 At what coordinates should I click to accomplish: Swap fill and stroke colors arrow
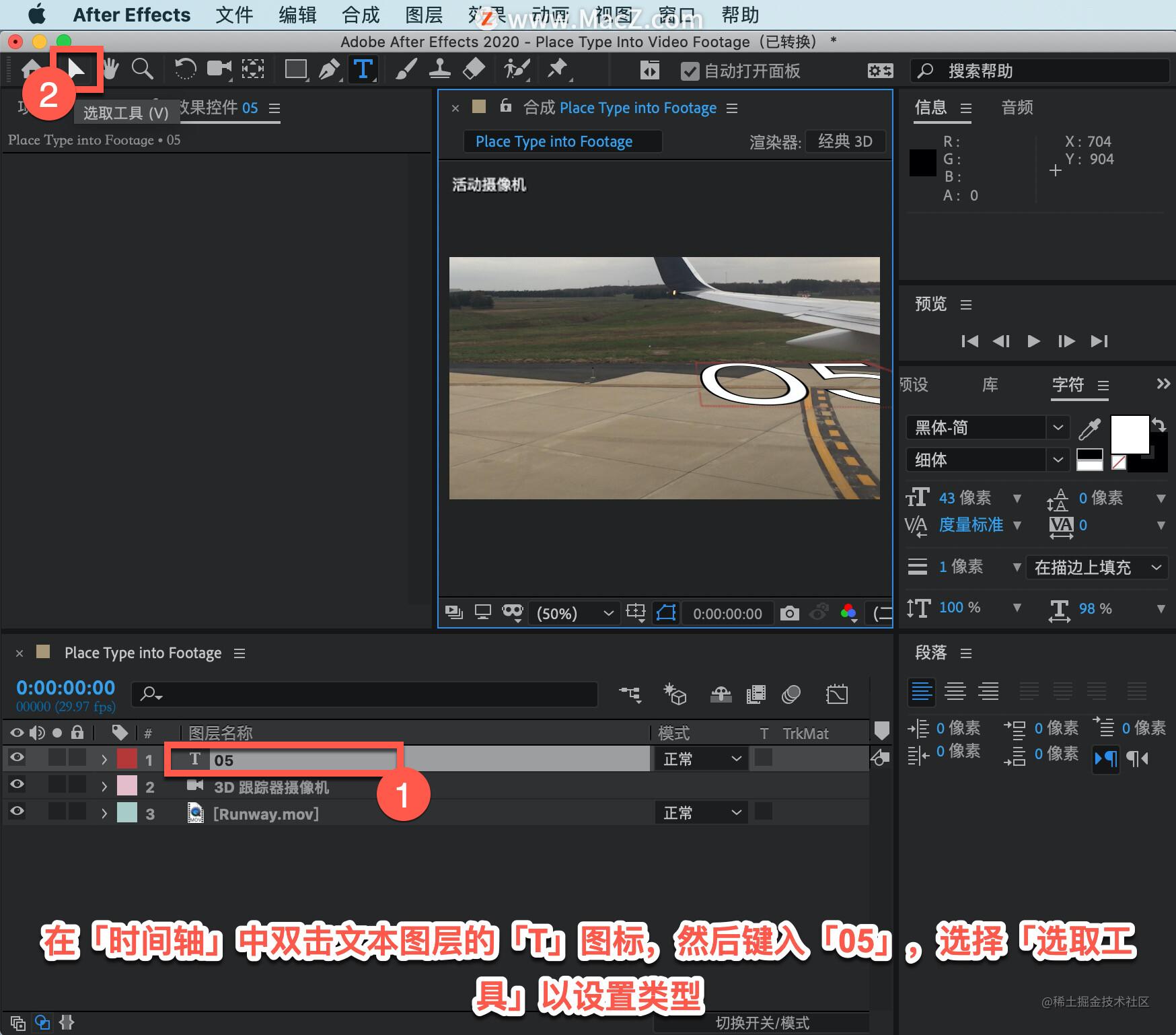click(1159, 425)
